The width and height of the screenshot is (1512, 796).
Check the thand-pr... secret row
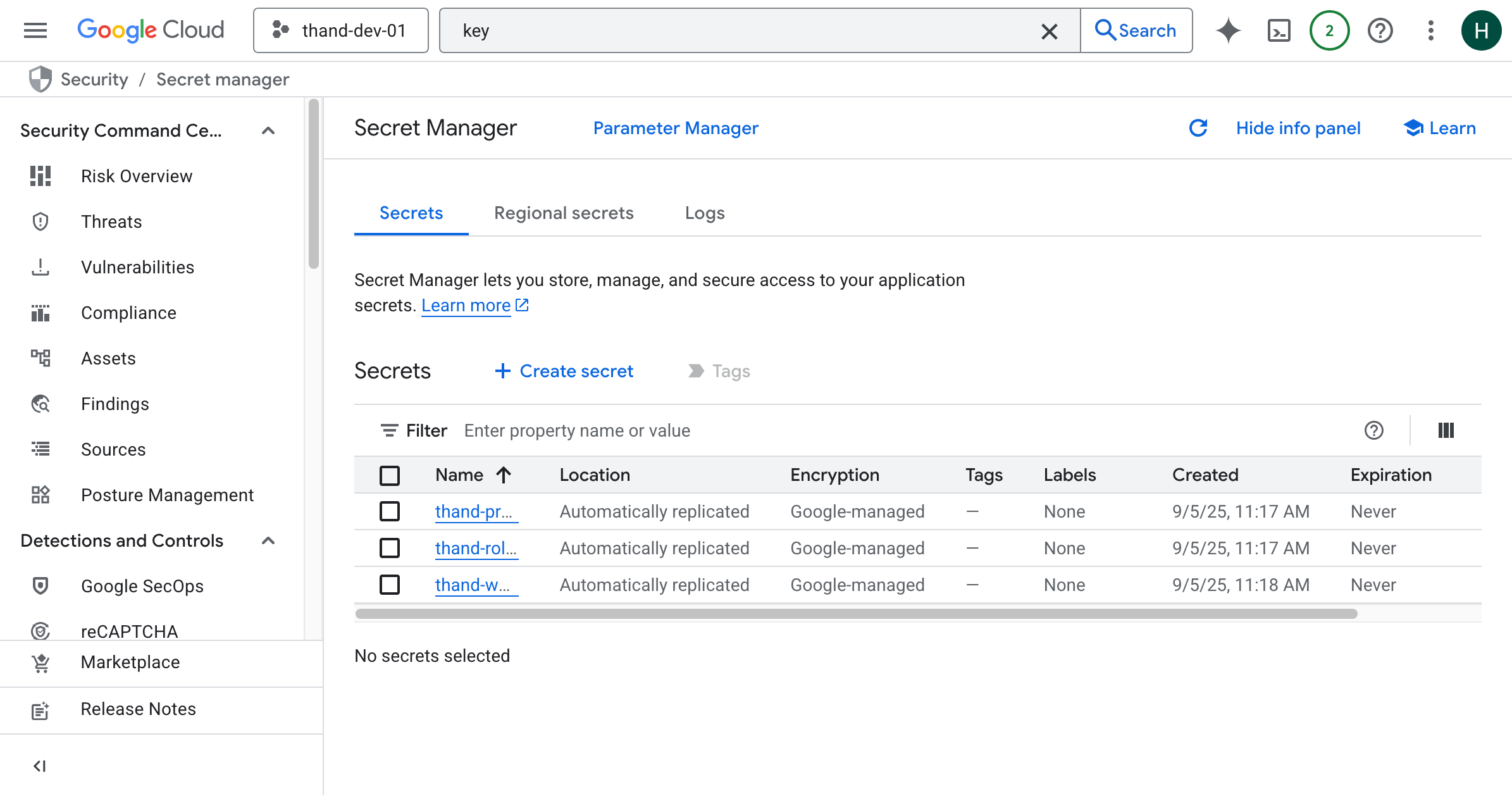pos(390,511)
